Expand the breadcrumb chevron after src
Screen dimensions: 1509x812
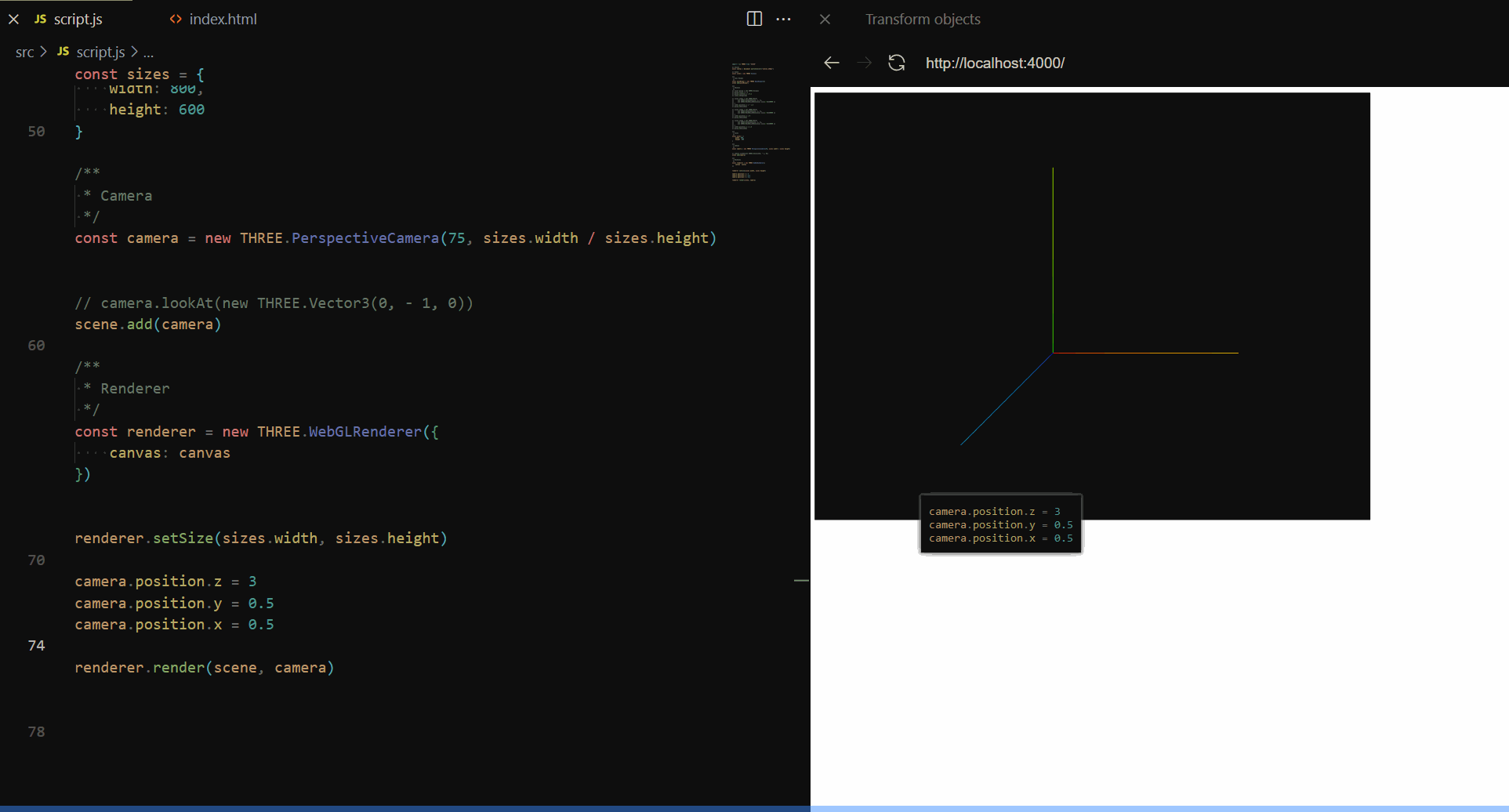43,52
